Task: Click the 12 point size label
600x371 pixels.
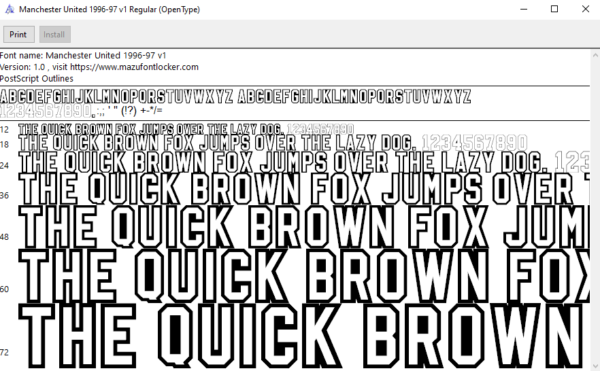Action: coord(5,130)
